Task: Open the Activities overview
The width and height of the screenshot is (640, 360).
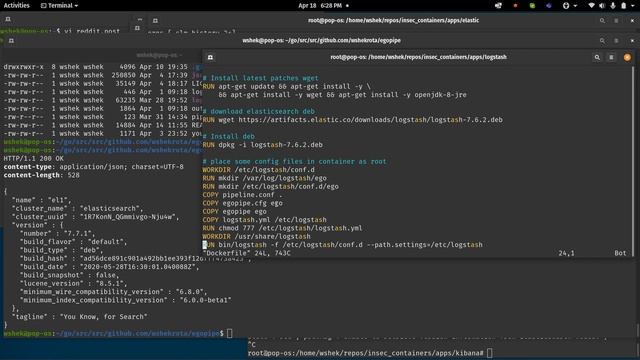Action: 17,6
